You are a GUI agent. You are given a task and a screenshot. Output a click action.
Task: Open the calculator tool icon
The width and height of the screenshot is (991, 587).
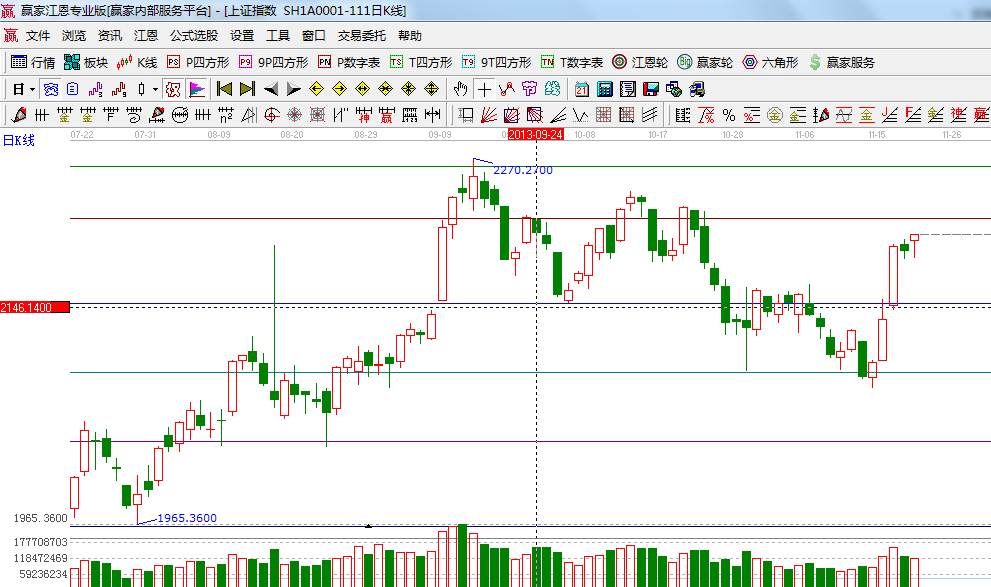pos(604,89)
